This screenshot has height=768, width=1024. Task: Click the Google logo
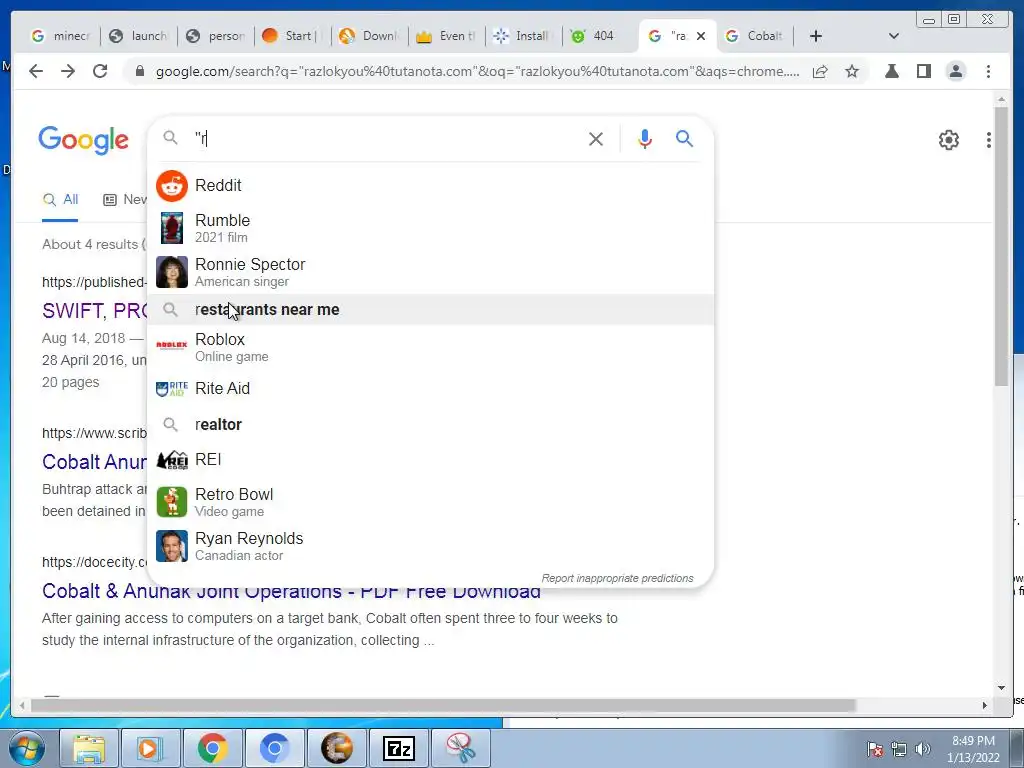click(84, 140)
